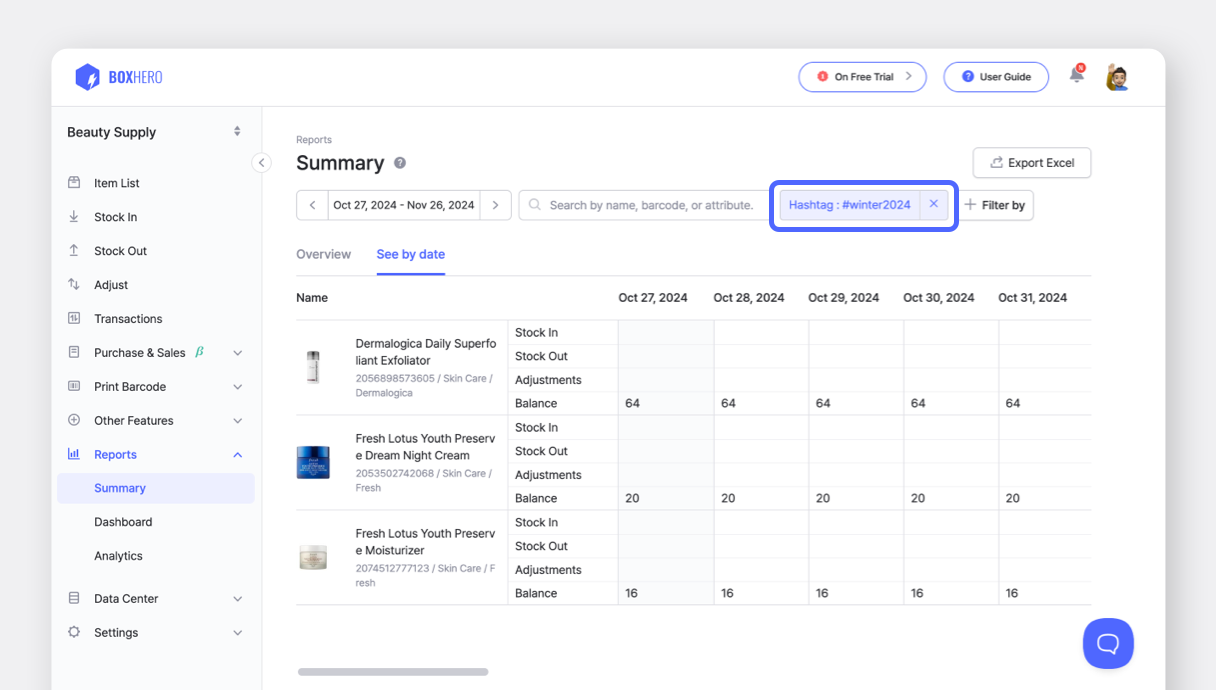
Task: Select the Item List icon in sidebar
Action: tap(74, 182)
